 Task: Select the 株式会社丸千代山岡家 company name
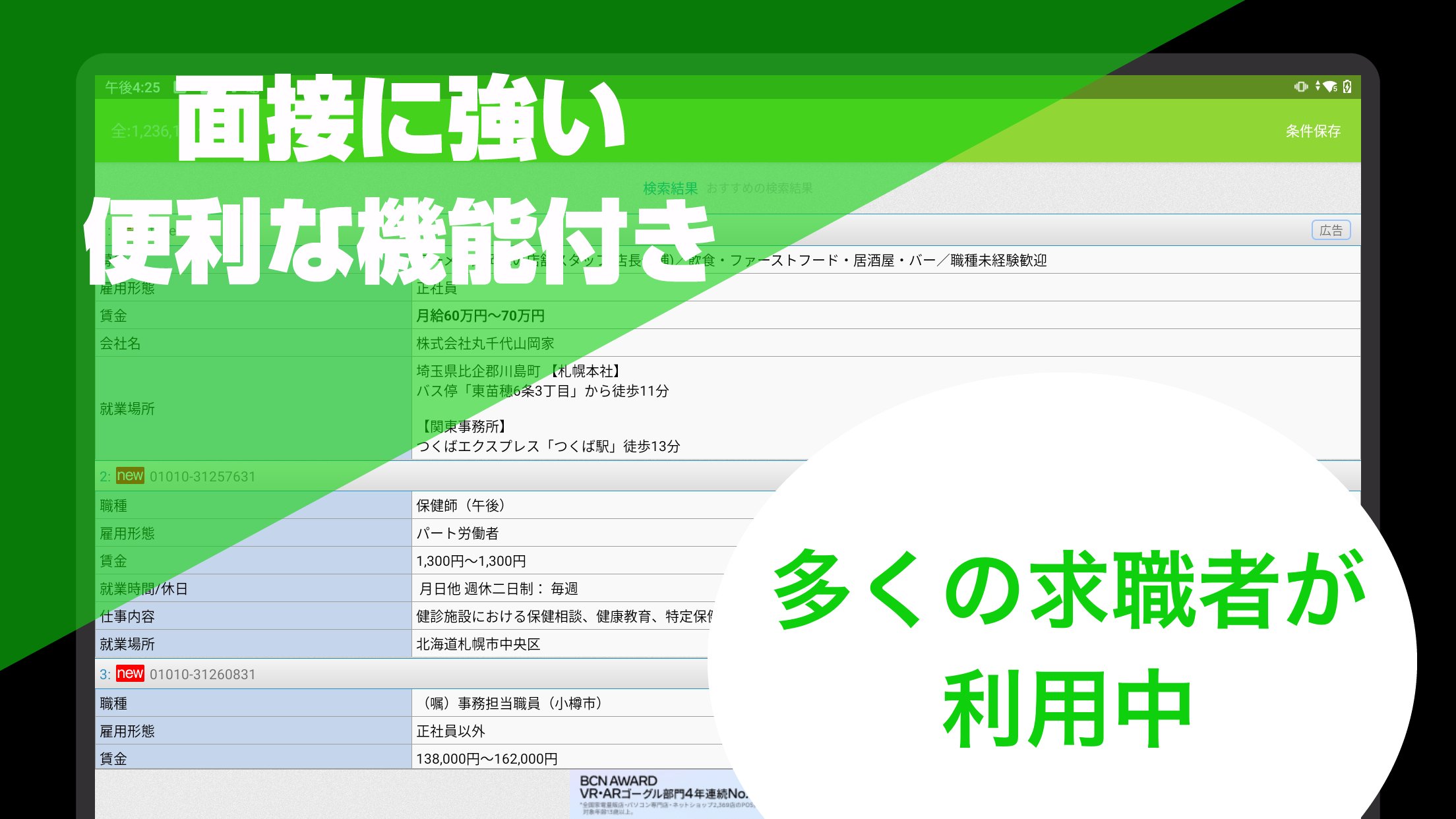(485, 344)
